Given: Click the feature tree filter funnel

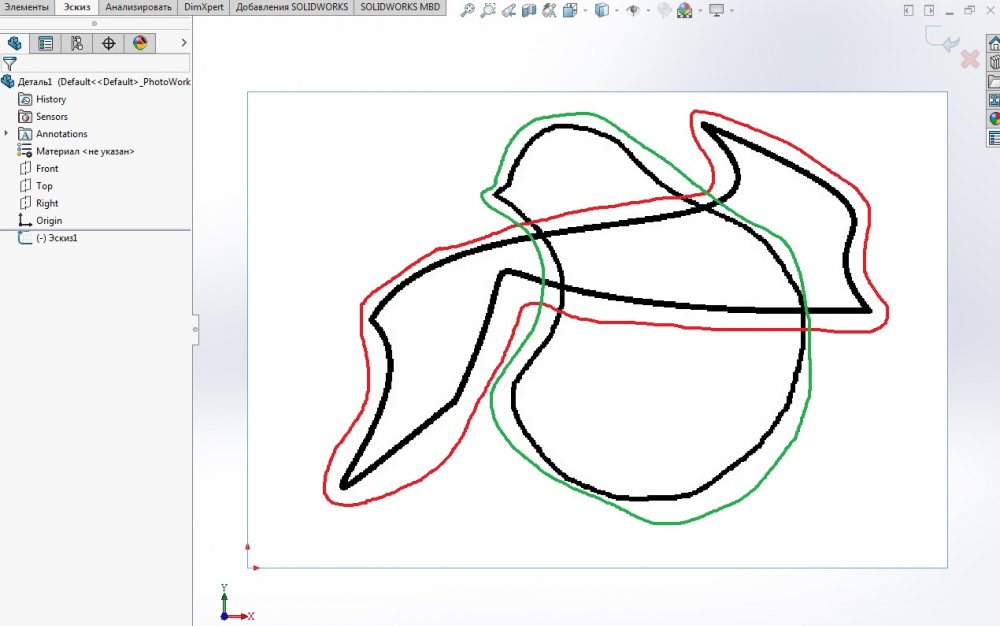Looking at the screenshot, I should [9, 63].
